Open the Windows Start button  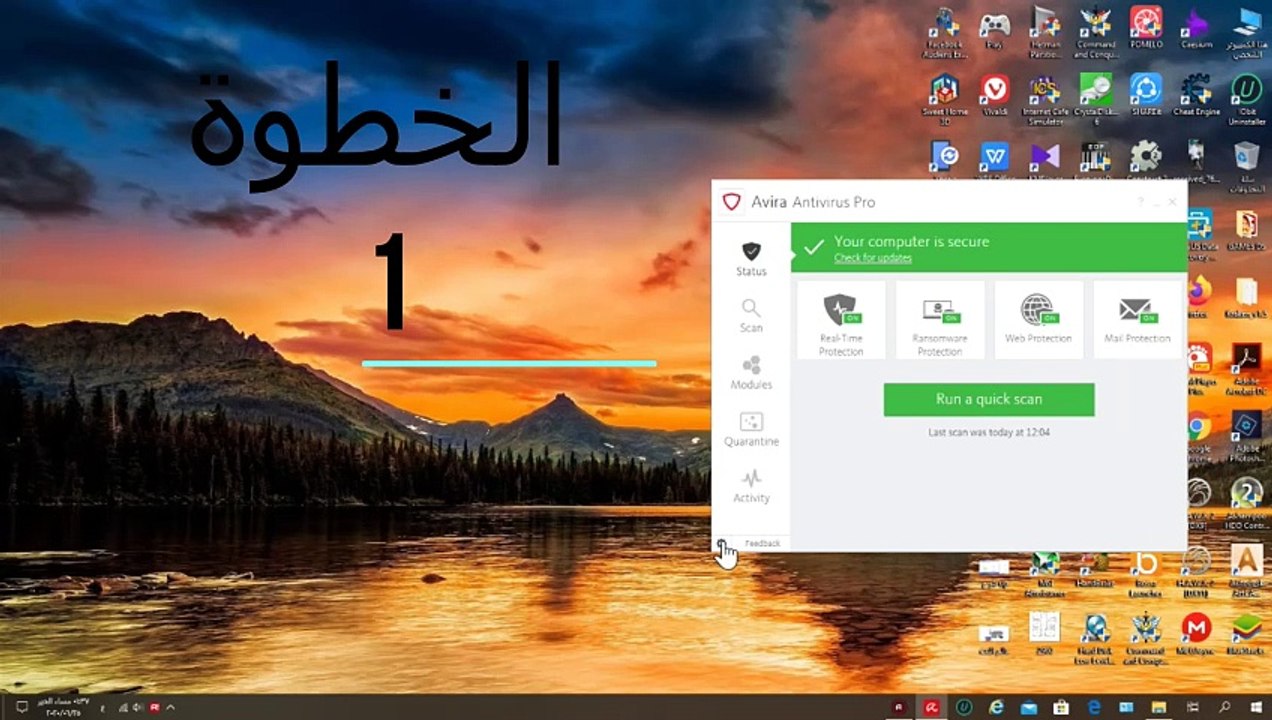(1255, 707)
